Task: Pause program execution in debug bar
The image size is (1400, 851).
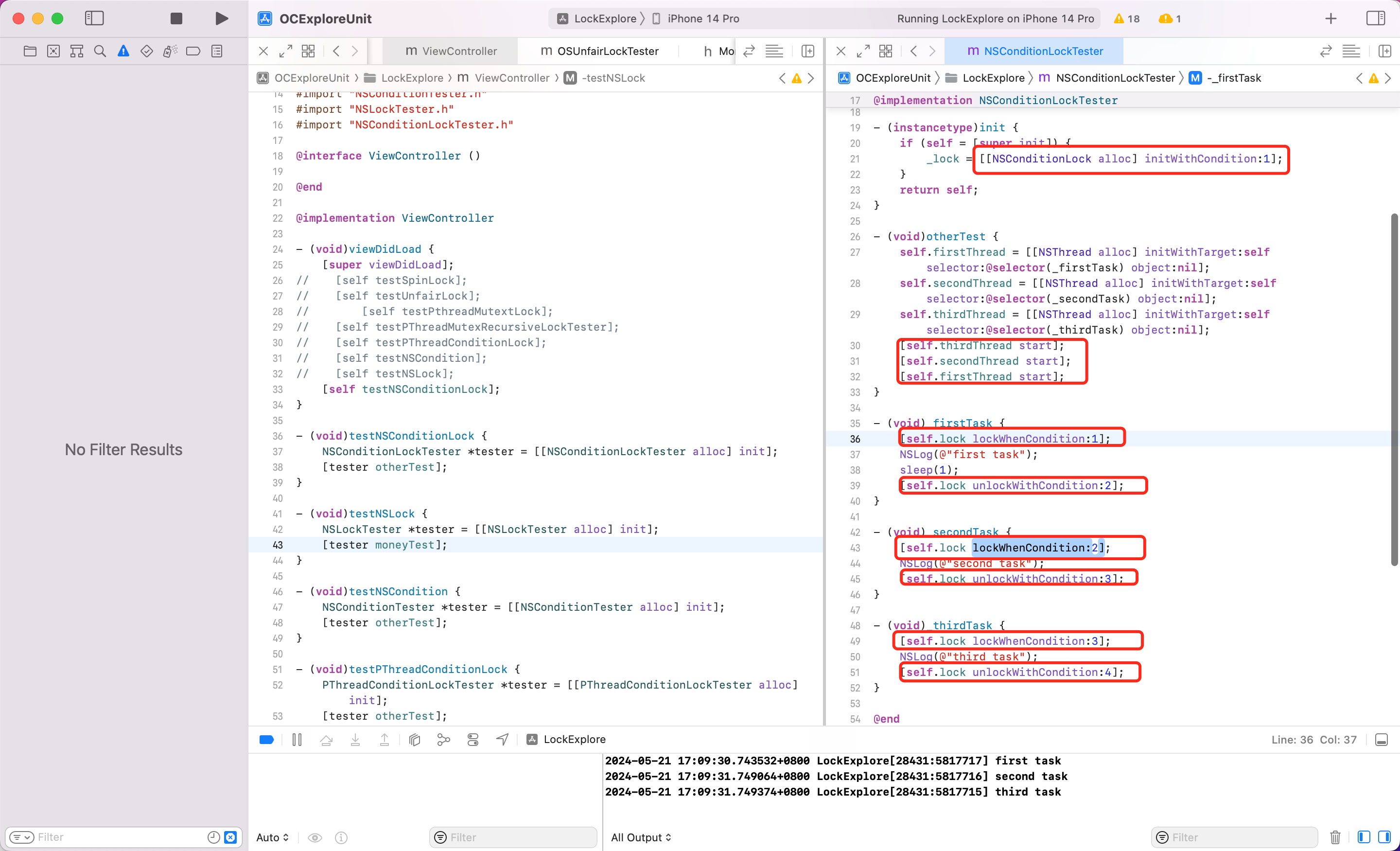Action: coord(297,739)
